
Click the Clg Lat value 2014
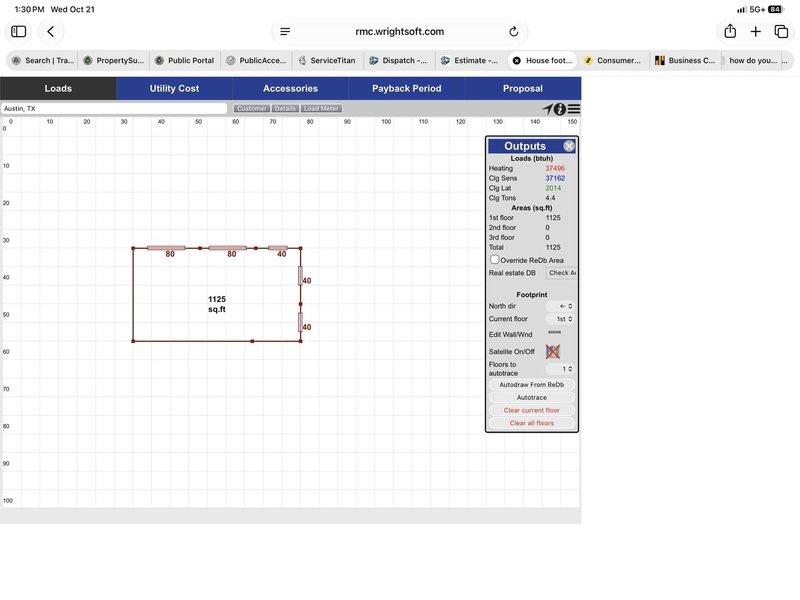(553, 188)
